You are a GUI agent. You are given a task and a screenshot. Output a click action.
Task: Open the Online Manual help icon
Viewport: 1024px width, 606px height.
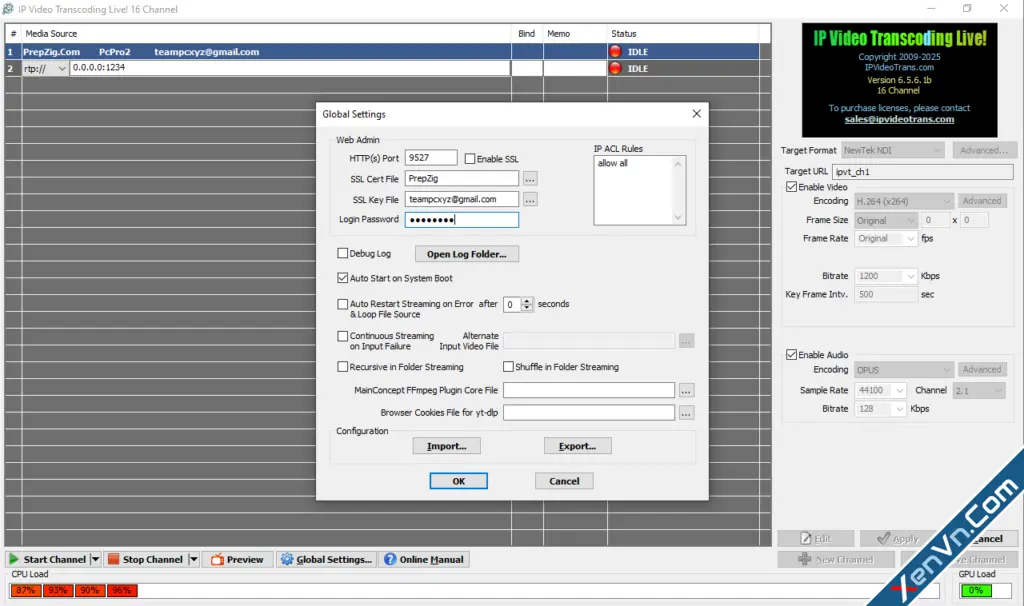pyautogui.click(x=390, y=559)
